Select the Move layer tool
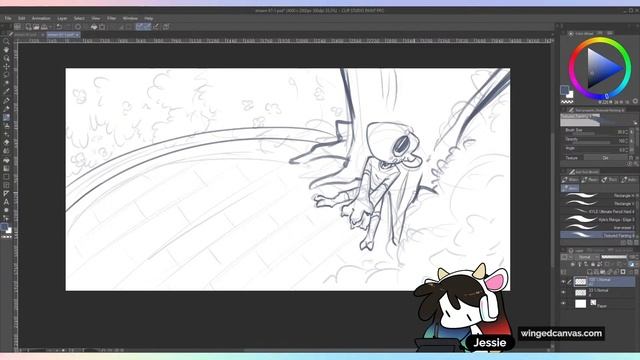The height and width of the screenshot is (360, 640). pyautogui.click(x=6, y=67)
